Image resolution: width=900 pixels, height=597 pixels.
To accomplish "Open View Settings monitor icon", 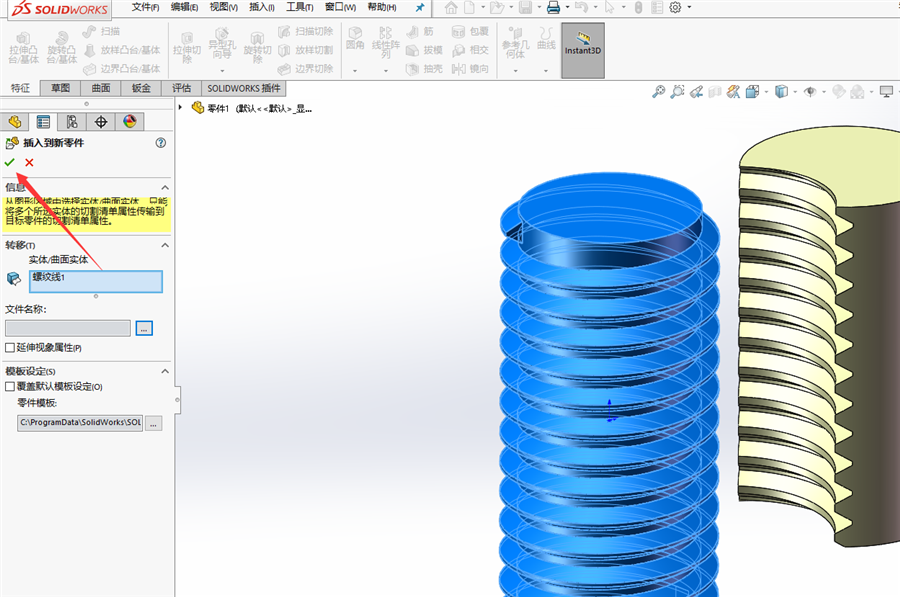I will click(887, 91).
